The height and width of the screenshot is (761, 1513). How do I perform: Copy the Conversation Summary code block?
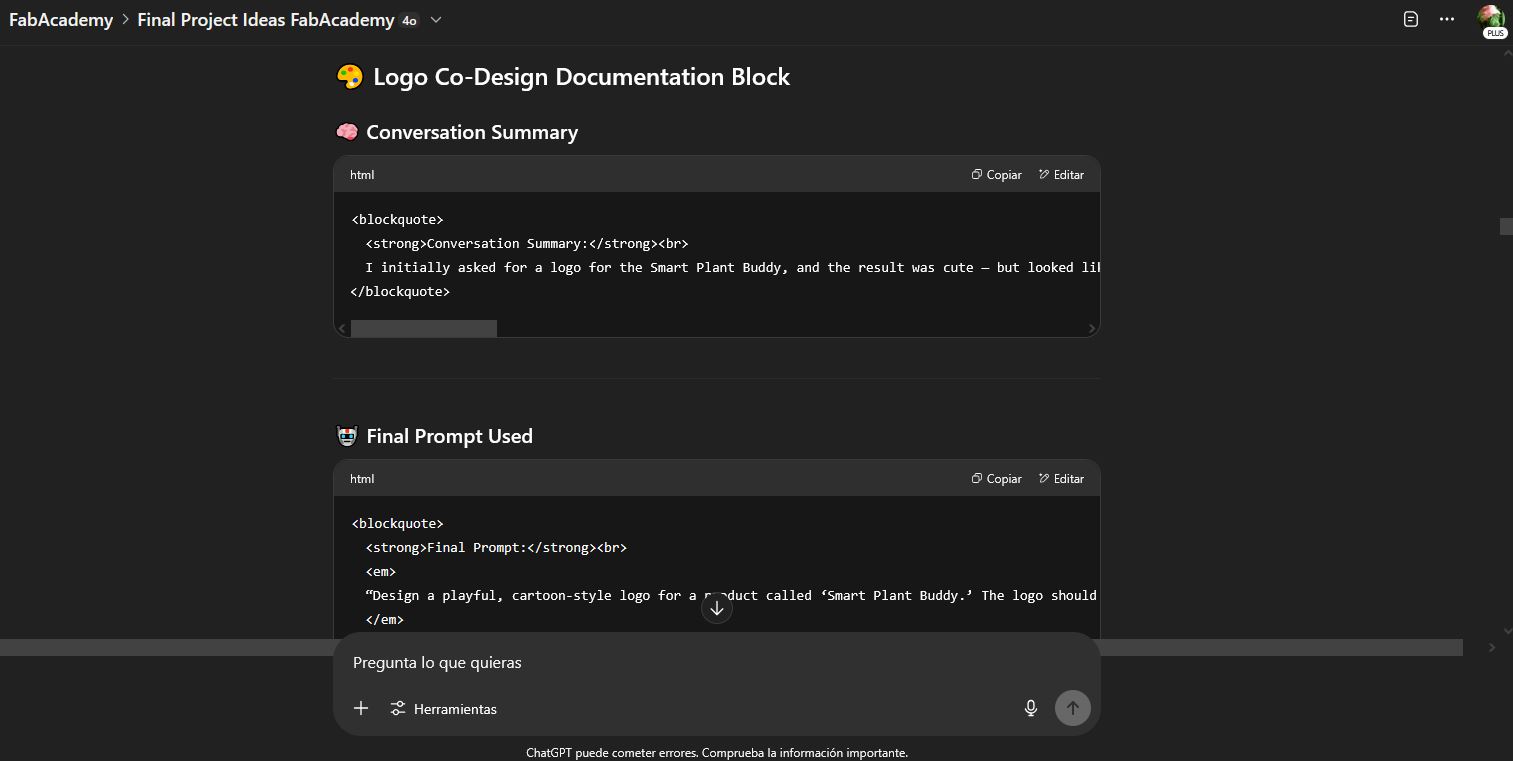997,174
